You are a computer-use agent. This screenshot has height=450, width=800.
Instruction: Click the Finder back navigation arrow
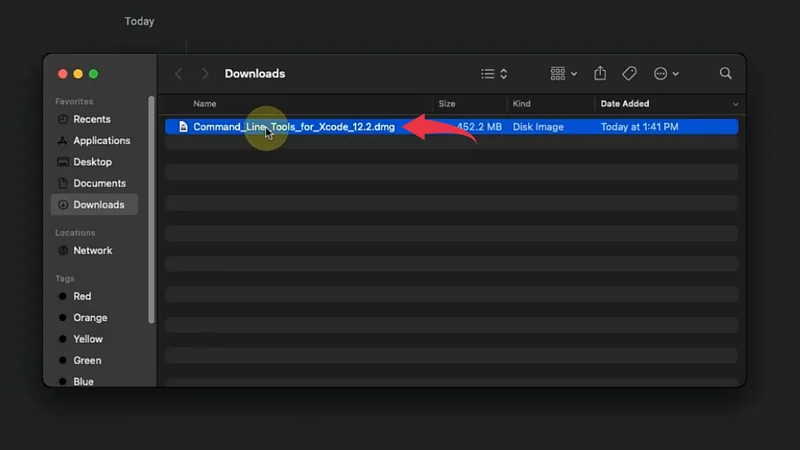[179, 74]
